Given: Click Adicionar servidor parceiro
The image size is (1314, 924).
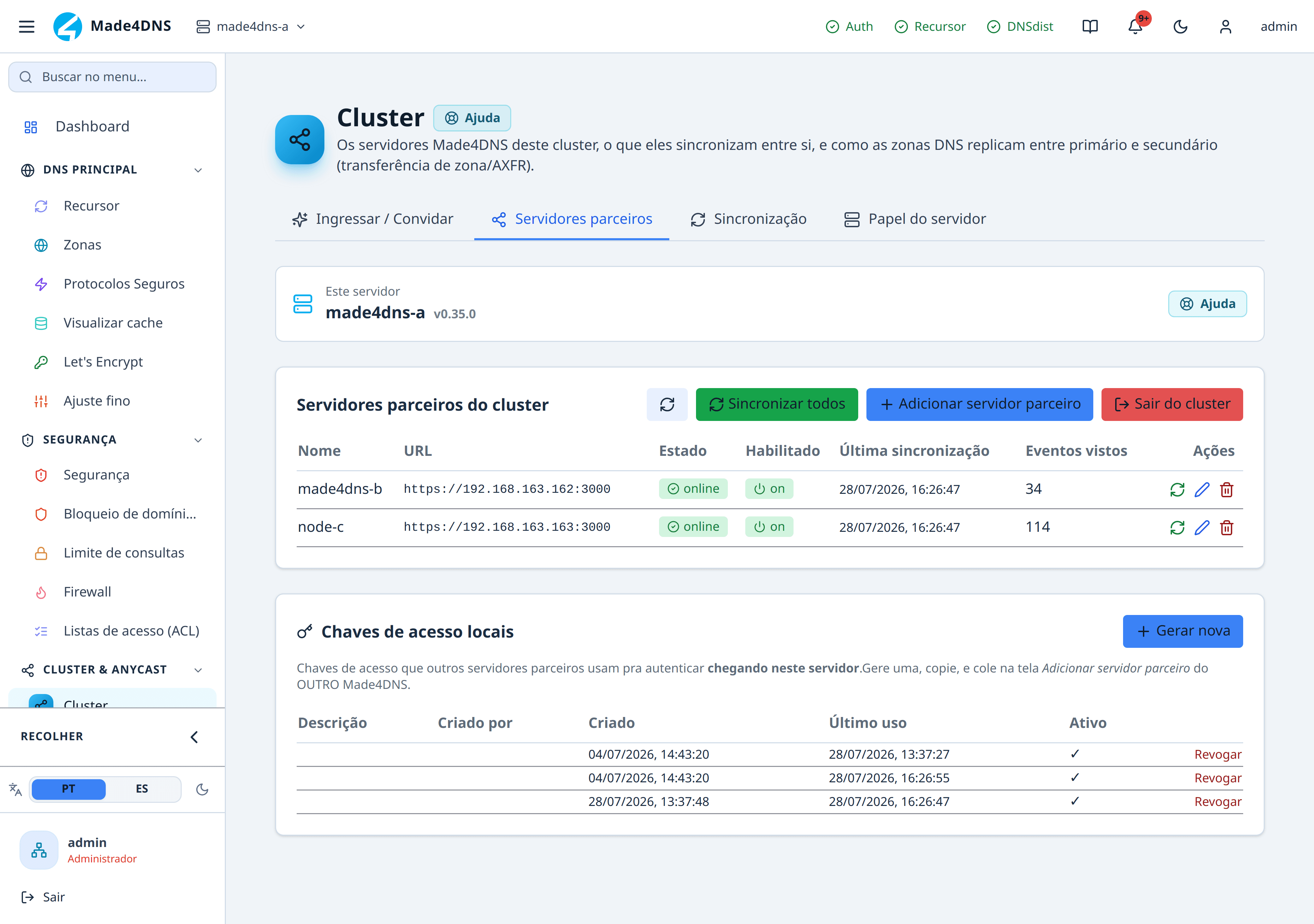Looking at the screenshot, I should click(979, 404).
